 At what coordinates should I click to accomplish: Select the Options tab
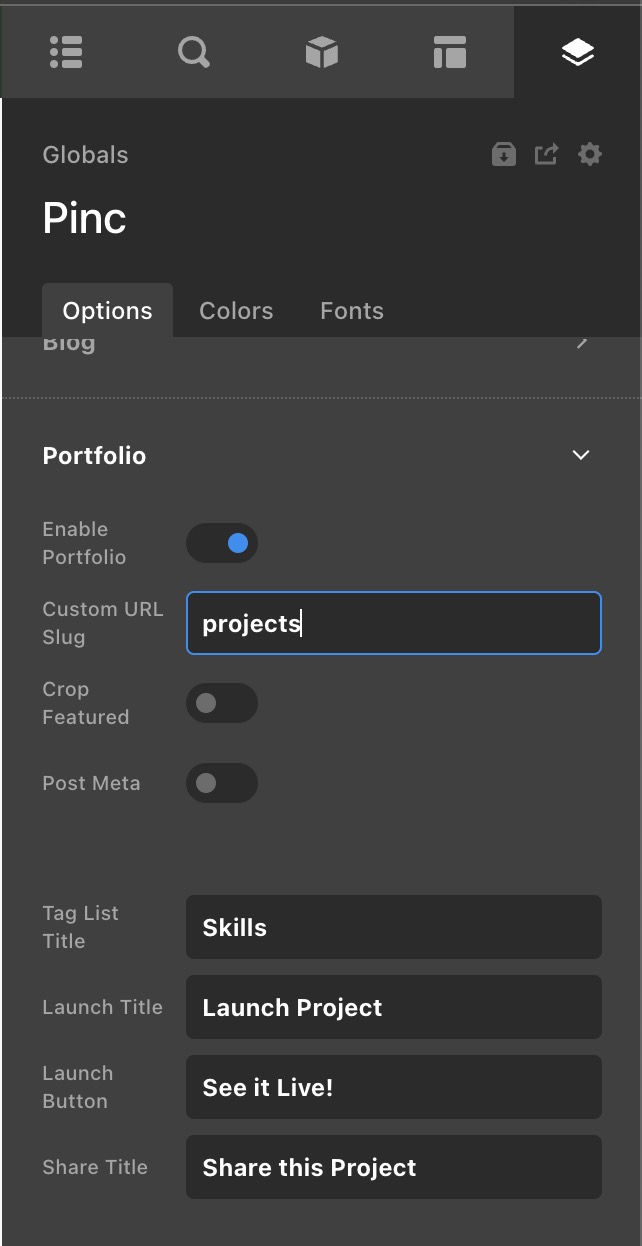(x=107, y=311)
